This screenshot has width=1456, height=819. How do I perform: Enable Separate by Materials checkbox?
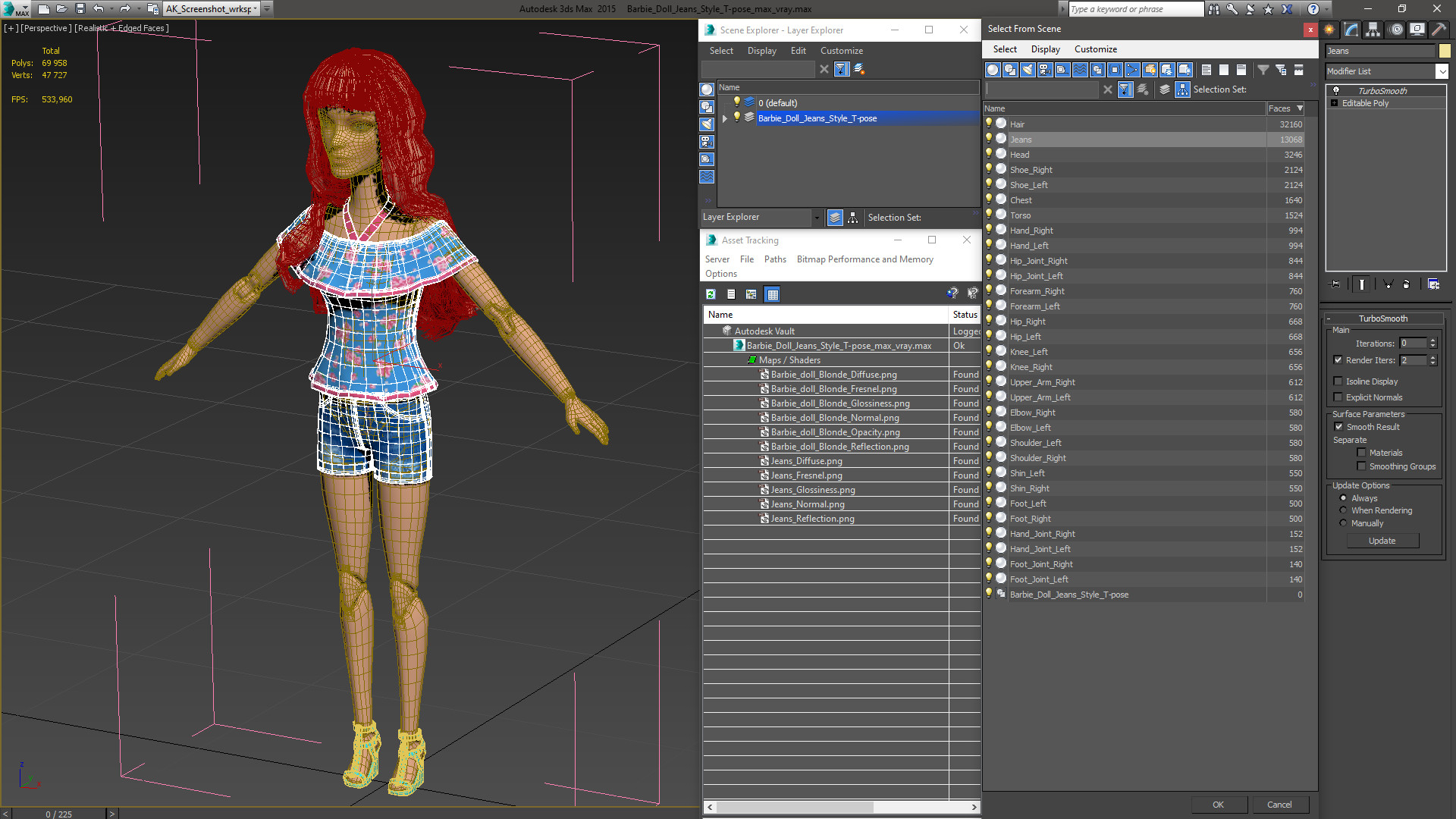pos(1361,453)
